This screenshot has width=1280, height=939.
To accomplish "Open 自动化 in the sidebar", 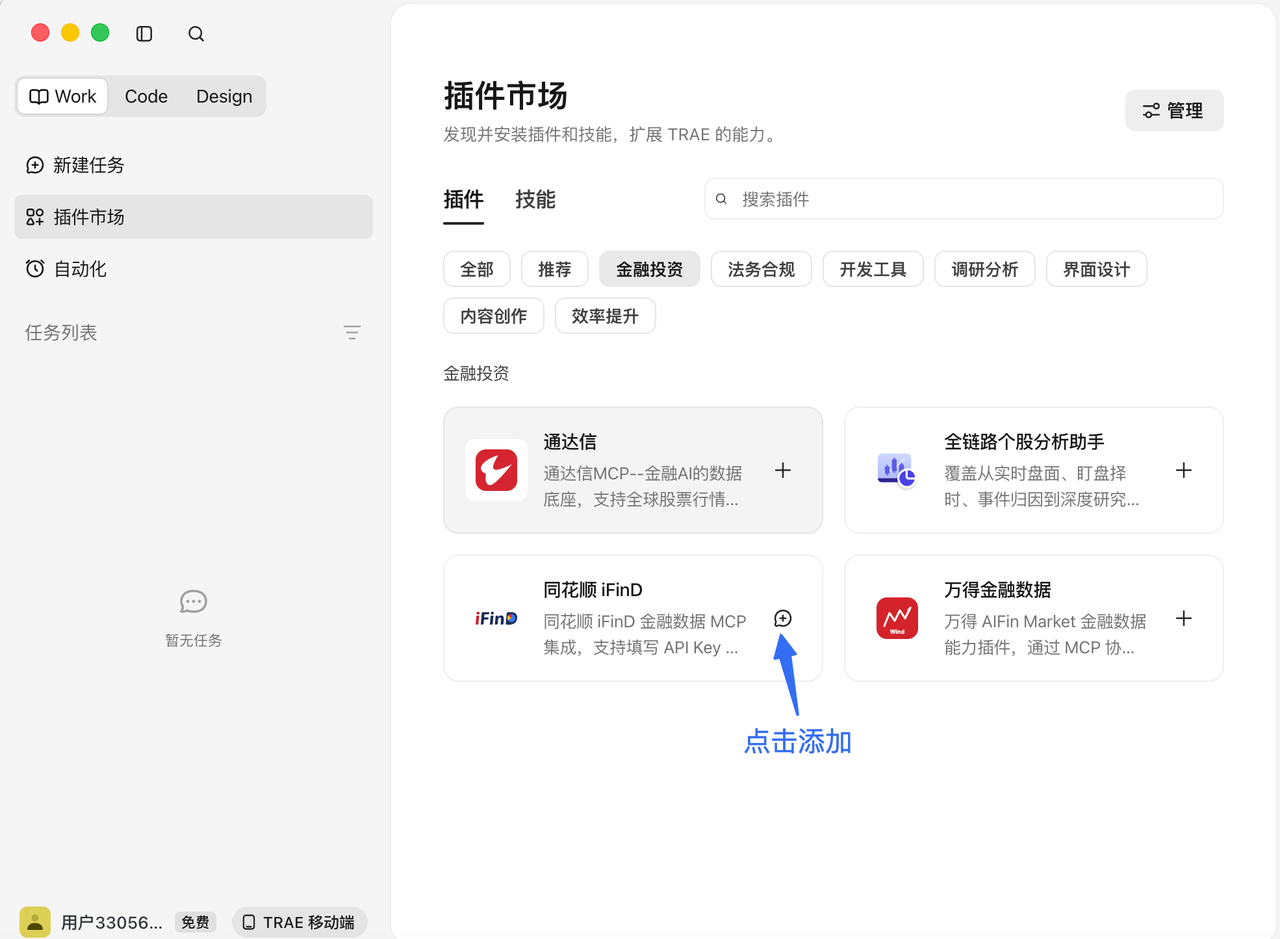I will [193, 269].
